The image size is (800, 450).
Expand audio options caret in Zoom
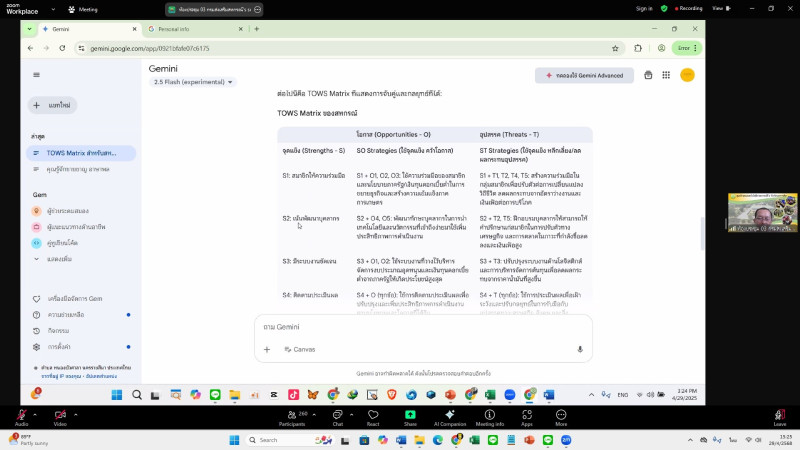tap(35, 415)
